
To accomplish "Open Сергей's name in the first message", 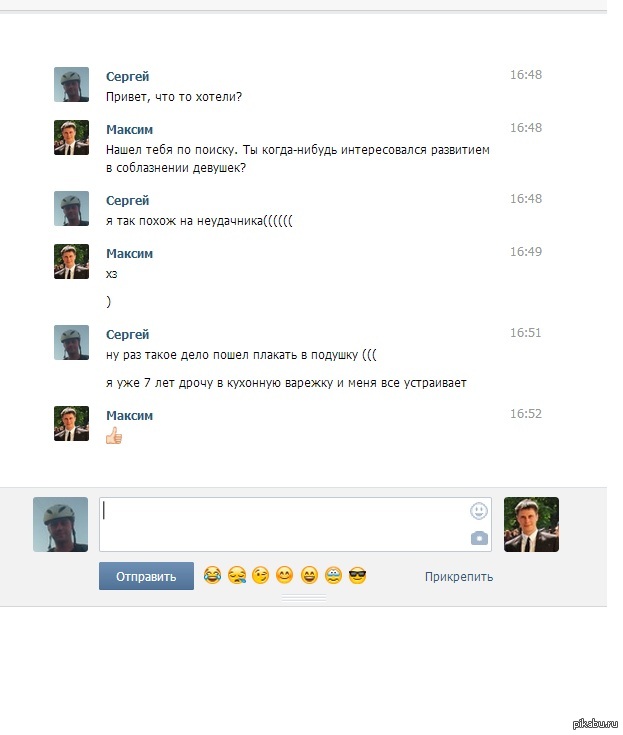I will [x=128, y=76].
